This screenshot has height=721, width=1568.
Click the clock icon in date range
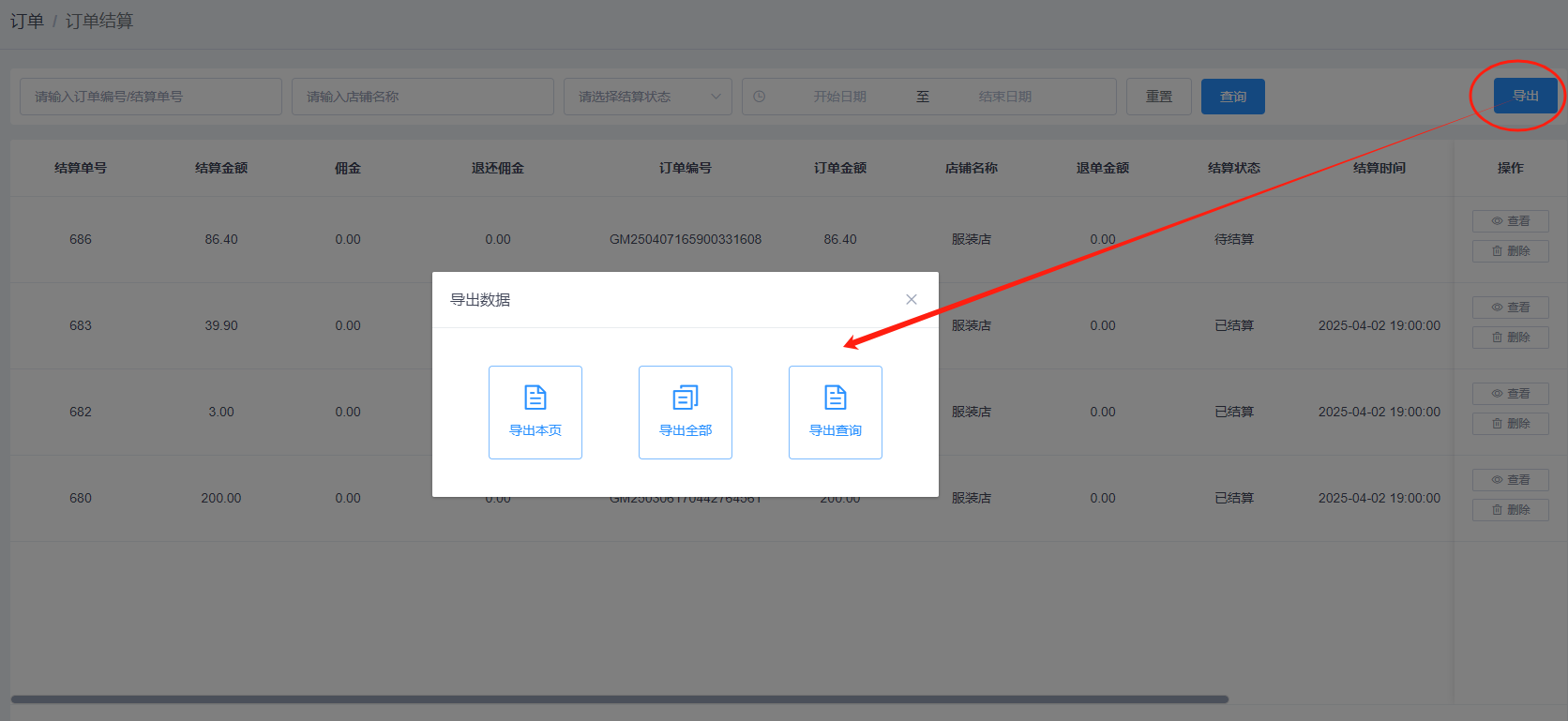[760, 97]
